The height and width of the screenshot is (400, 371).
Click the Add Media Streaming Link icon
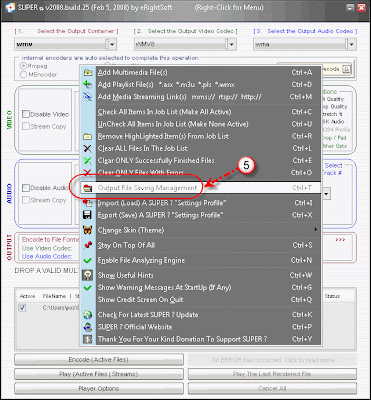point(88,97)
